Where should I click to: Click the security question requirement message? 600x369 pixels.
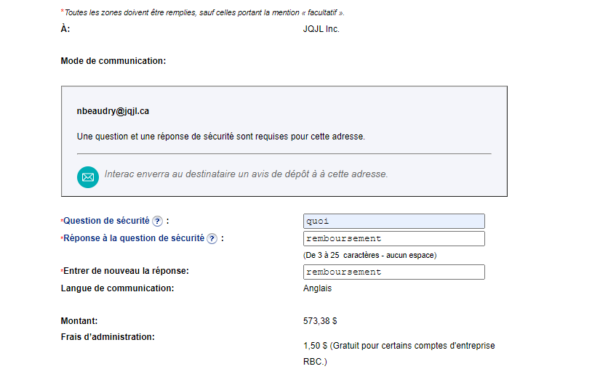tap(221, 137)
